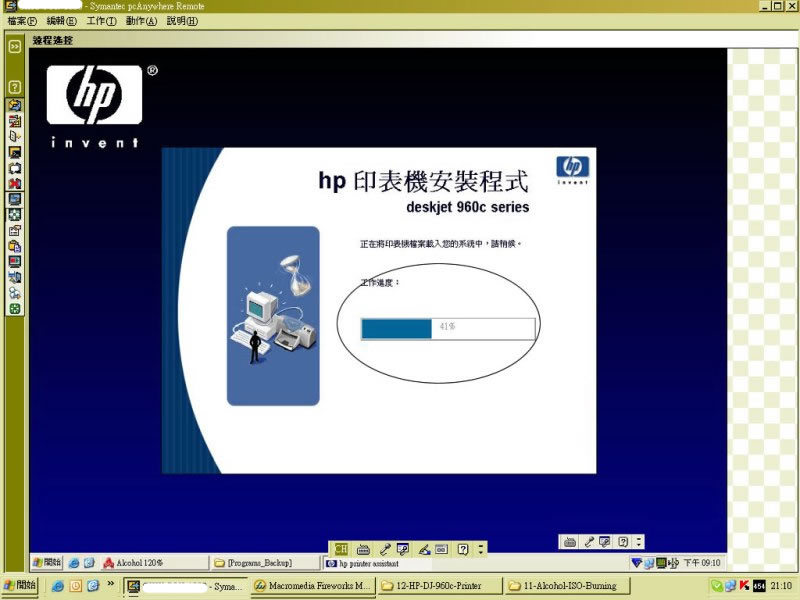Click the 開始 Start button on the local taskbar

19,585
